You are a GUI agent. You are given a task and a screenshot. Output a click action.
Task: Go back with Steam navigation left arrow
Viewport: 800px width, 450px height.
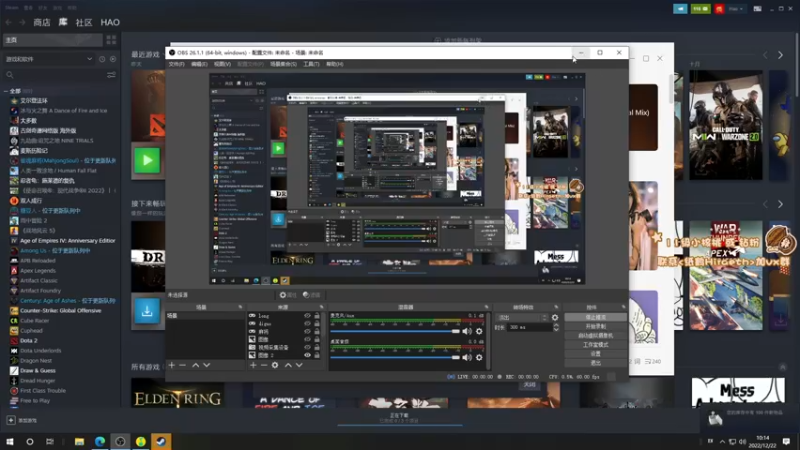9,22
